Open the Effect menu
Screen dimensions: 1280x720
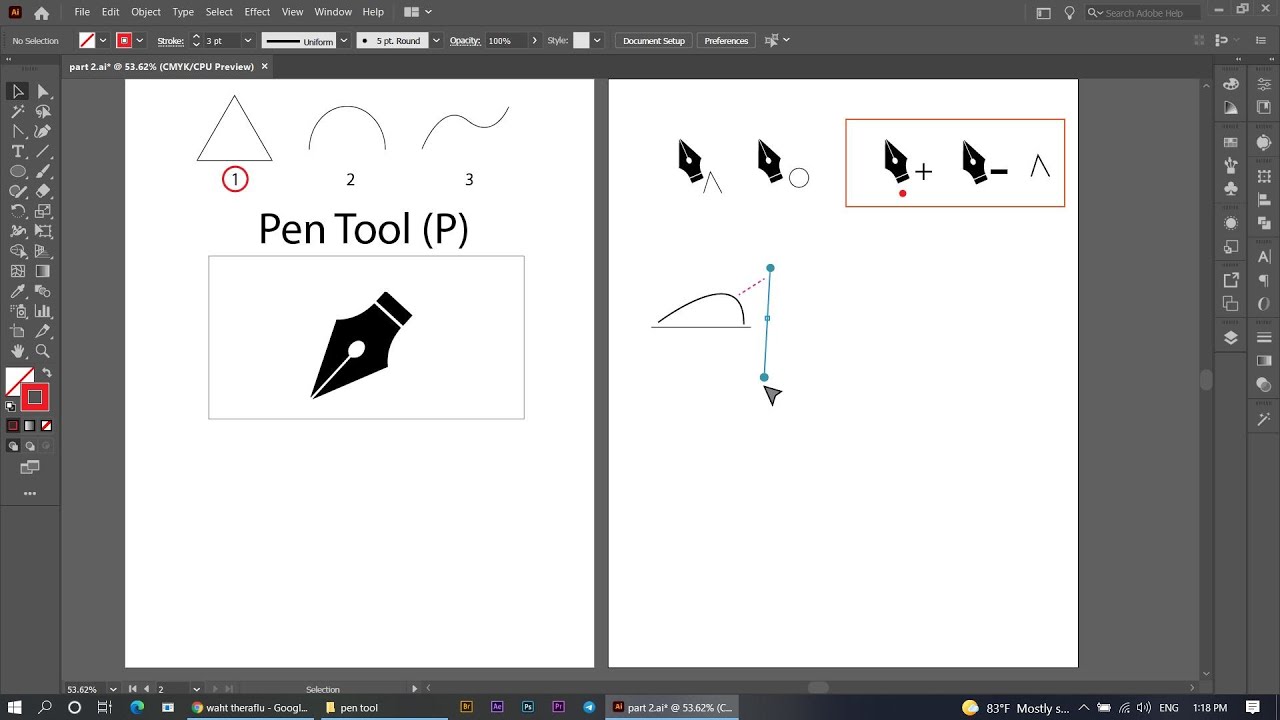point(257,12)
